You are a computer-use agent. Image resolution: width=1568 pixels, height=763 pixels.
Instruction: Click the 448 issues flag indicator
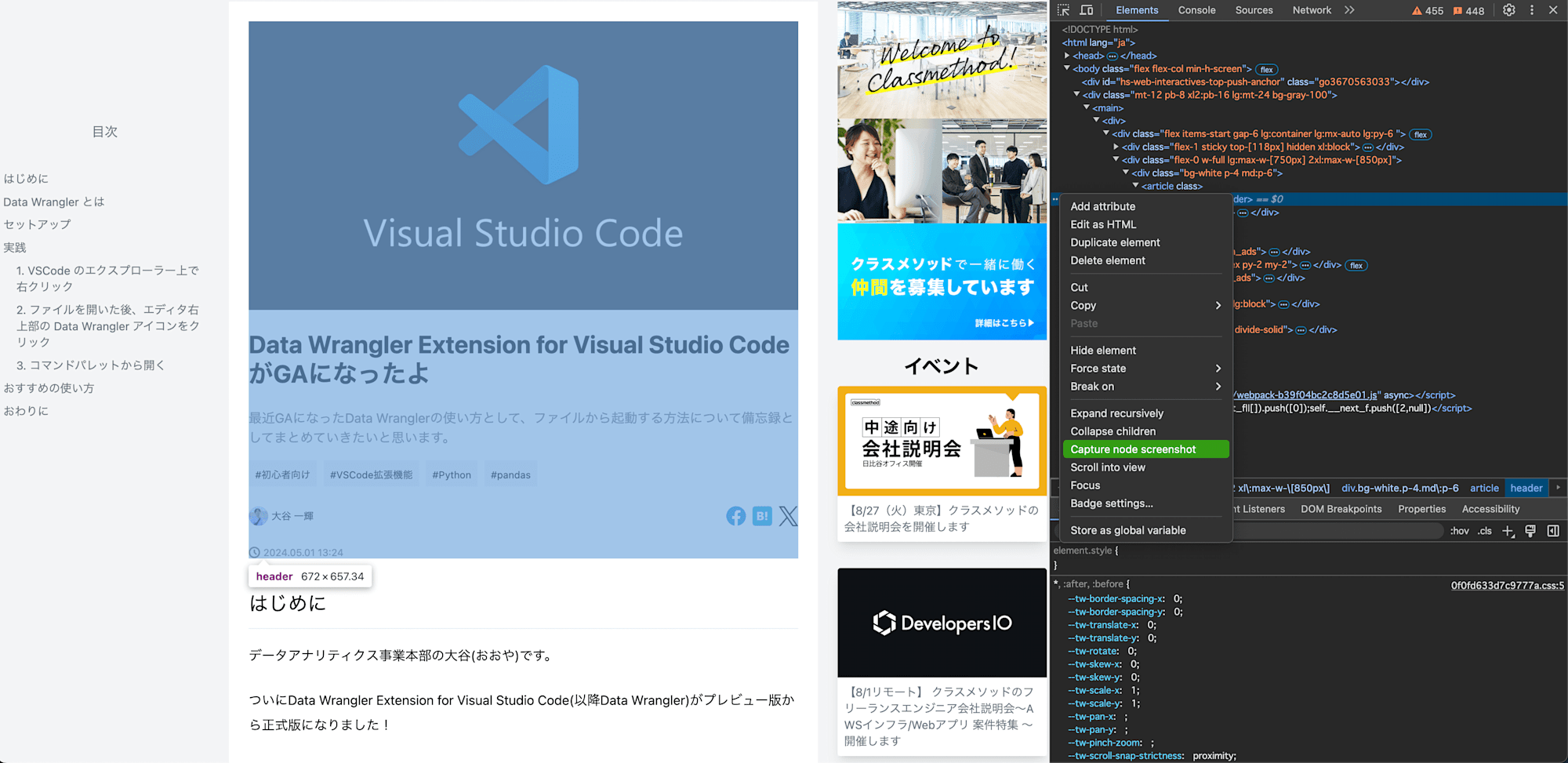[x=1468, y=11]
